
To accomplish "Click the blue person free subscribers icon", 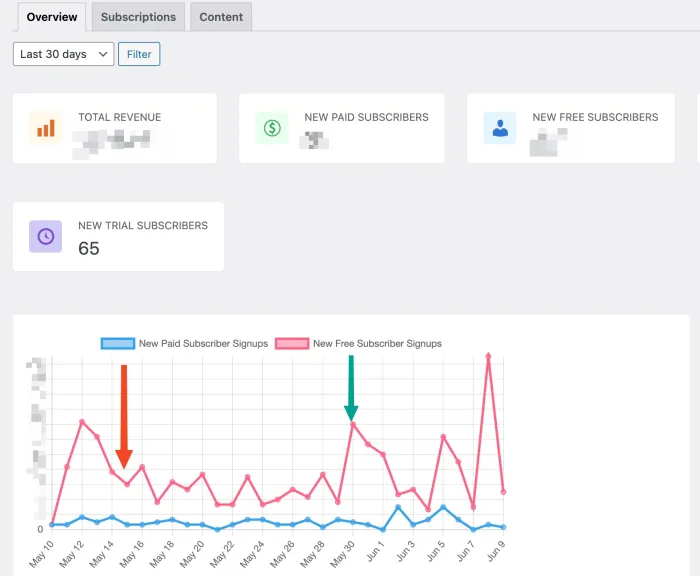I will coord(500,128).
